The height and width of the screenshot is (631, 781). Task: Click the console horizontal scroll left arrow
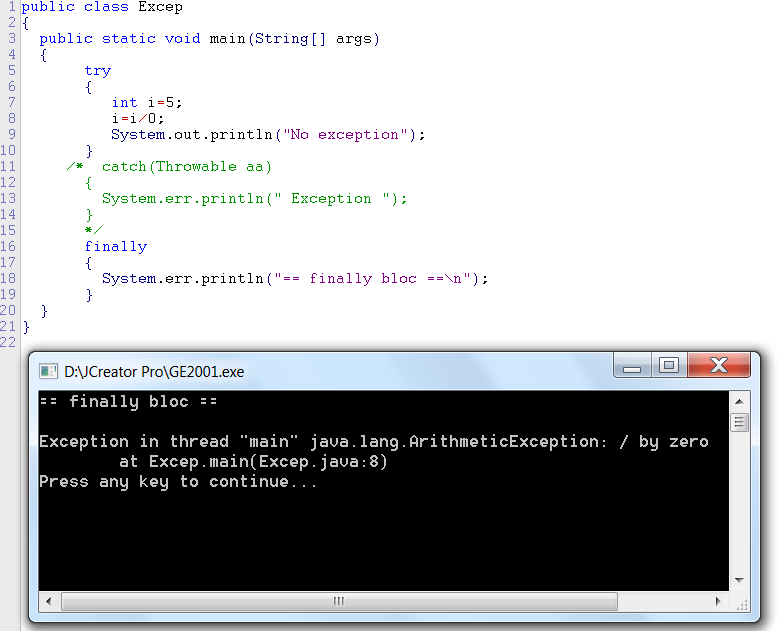48,601
